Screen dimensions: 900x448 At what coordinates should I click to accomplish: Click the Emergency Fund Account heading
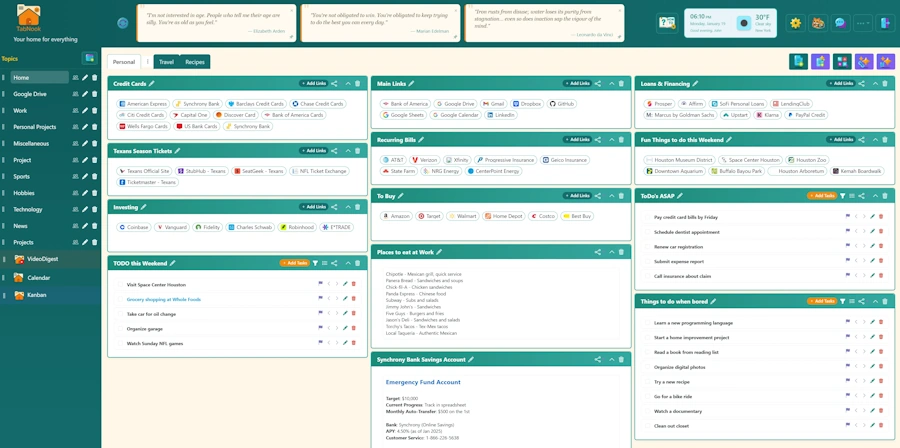point(423,382)
